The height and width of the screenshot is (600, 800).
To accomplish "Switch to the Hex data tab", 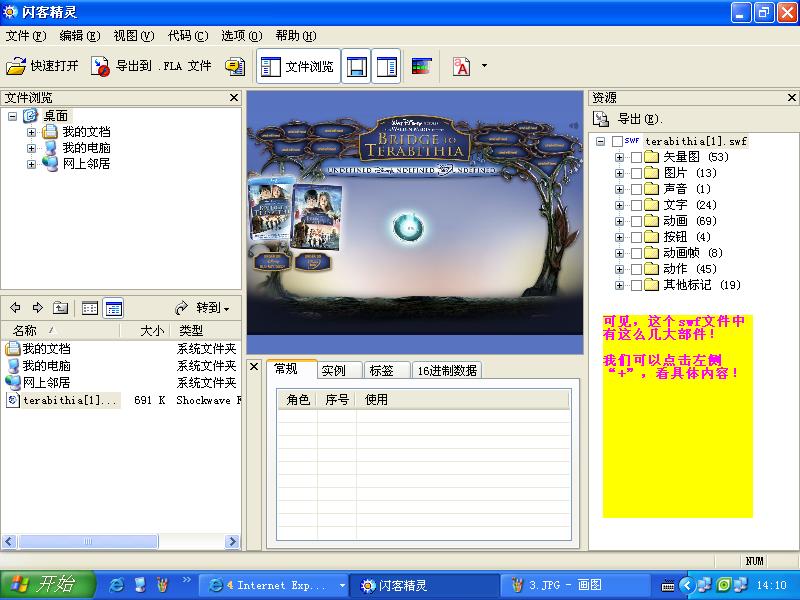I will point(447,370).
